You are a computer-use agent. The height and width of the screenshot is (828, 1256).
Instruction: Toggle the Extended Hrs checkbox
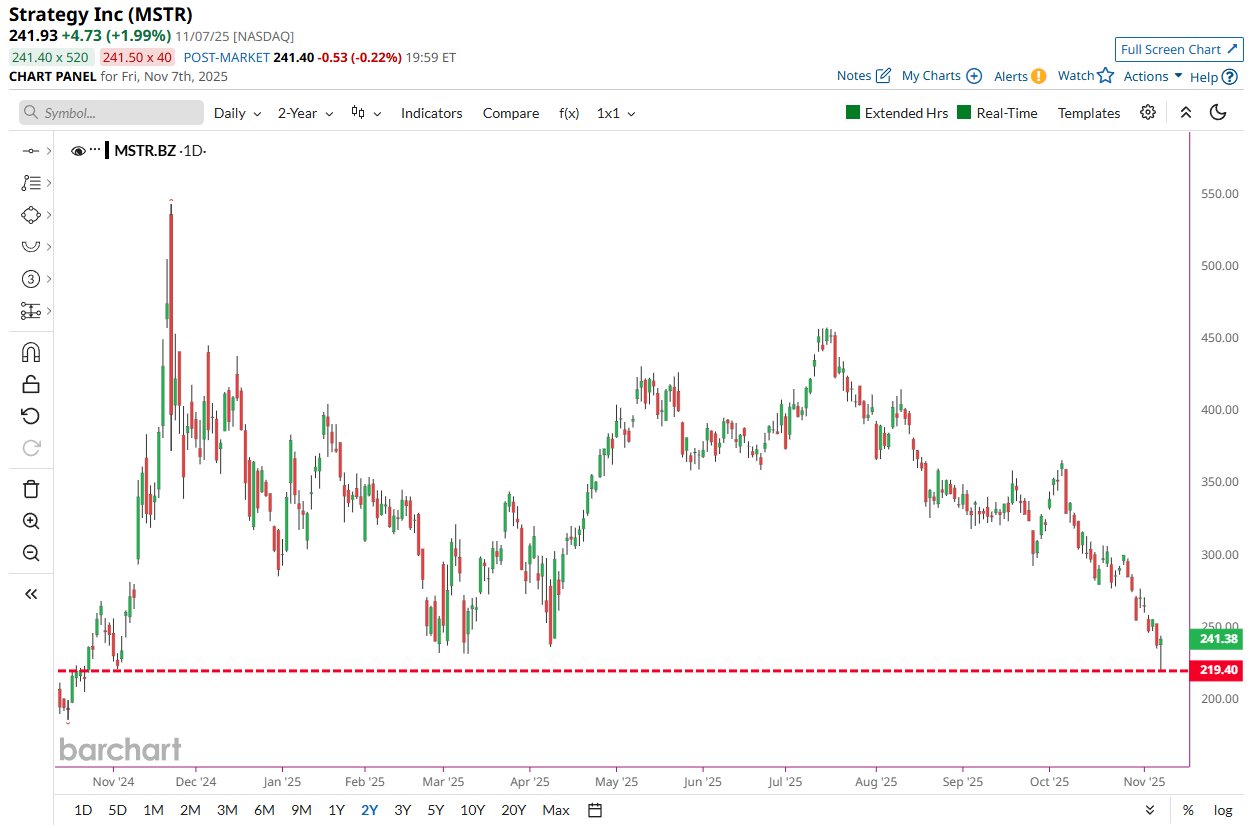pyautogui.click(x=853, y=113)
